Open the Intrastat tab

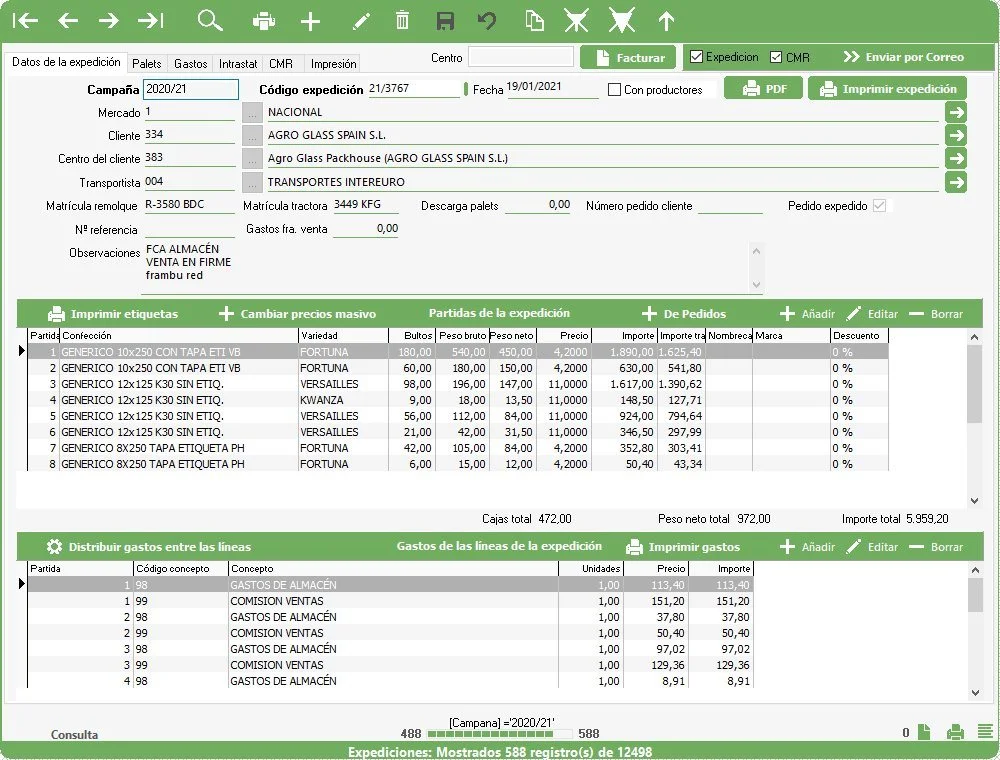point(238,64)
